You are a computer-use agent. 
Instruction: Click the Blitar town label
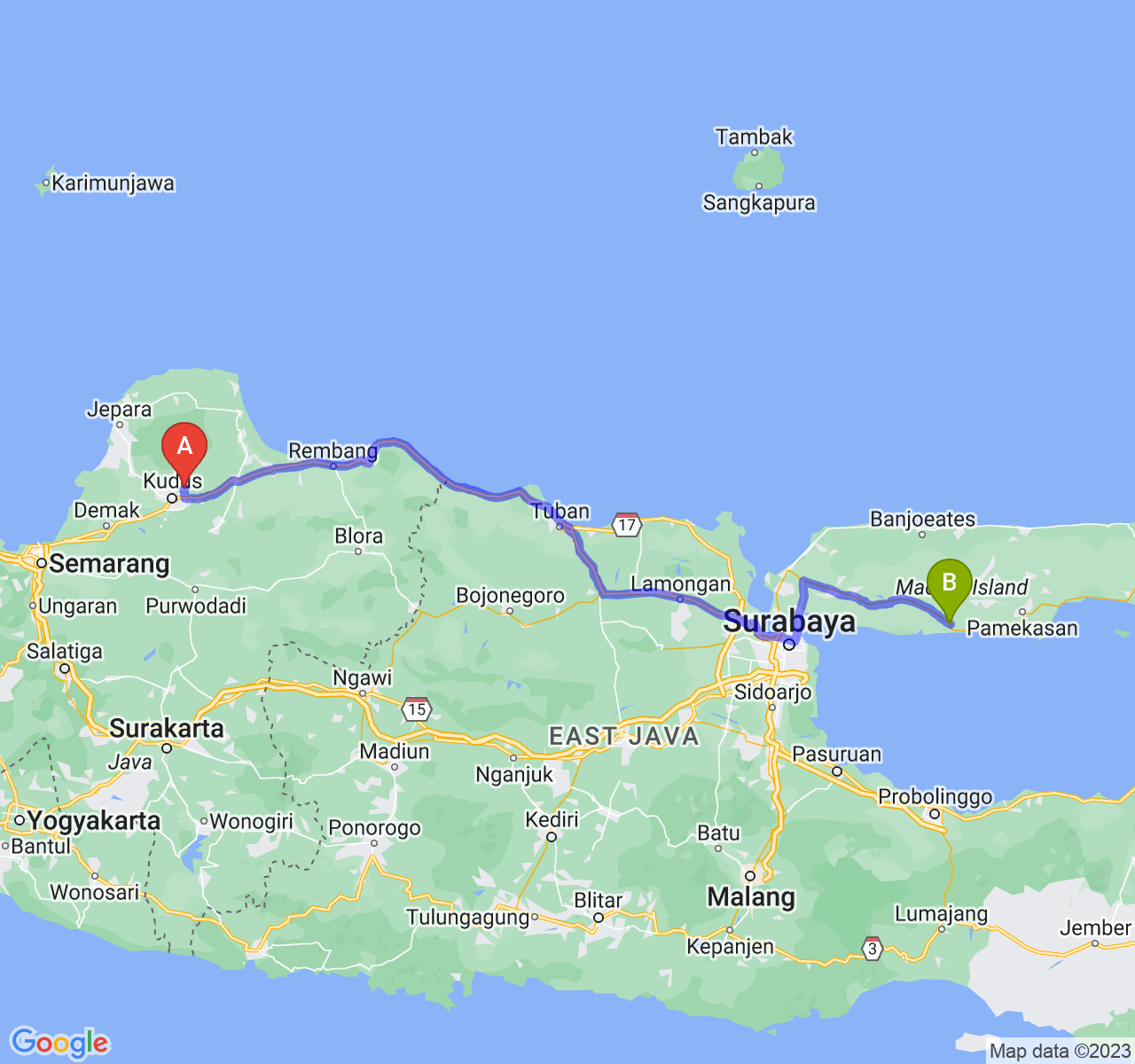599,900
